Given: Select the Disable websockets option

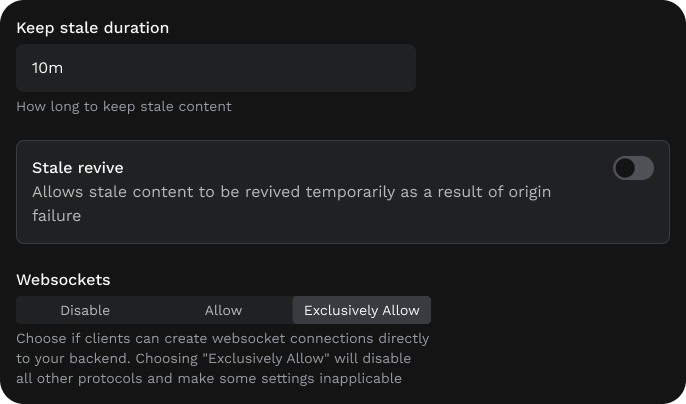Looking at the screenshot, I should pyautogui.click(x=85, y=310).
